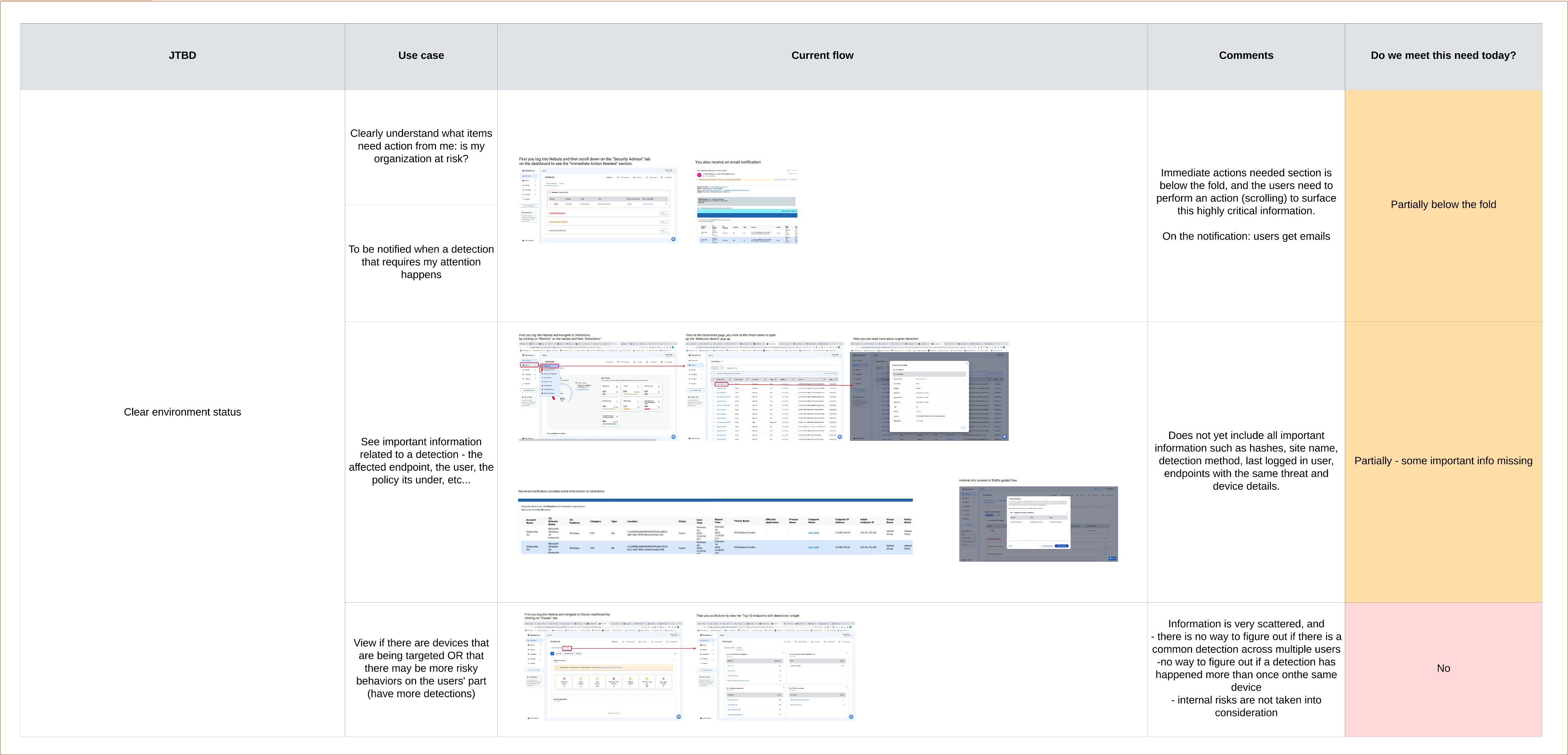Select the Monitor-to-Detections navigation screenshot
Image resolution: width=1568 pixels, height=755 pixels.
pos(598,391)
